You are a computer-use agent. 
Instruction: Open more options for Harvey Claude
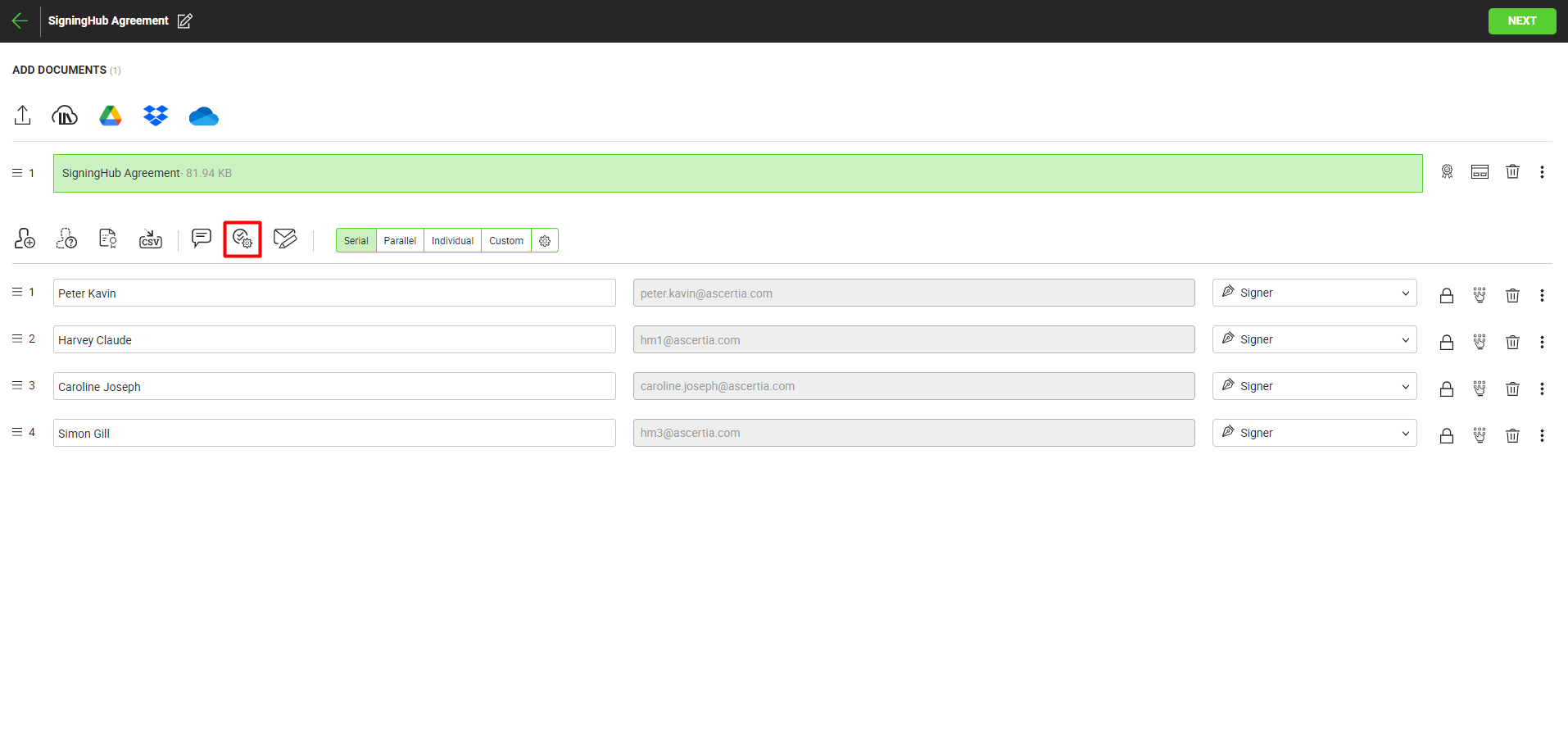[1542, 342]
